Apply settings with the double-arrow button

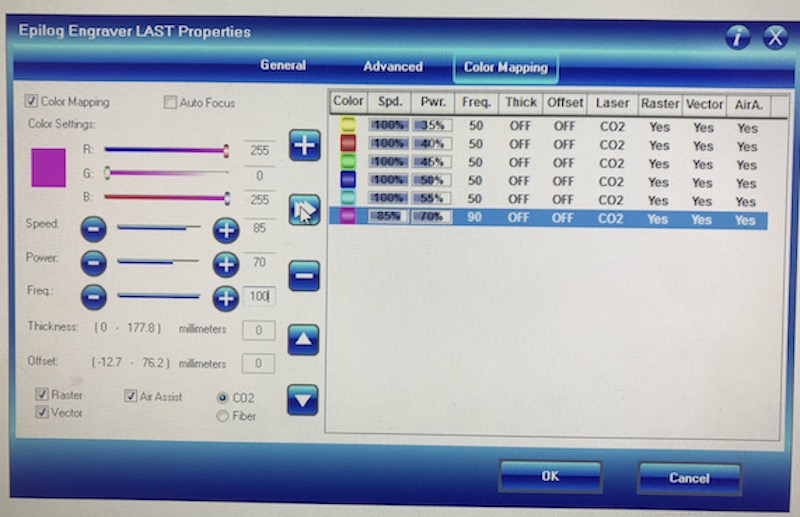(x=304, y=210)
